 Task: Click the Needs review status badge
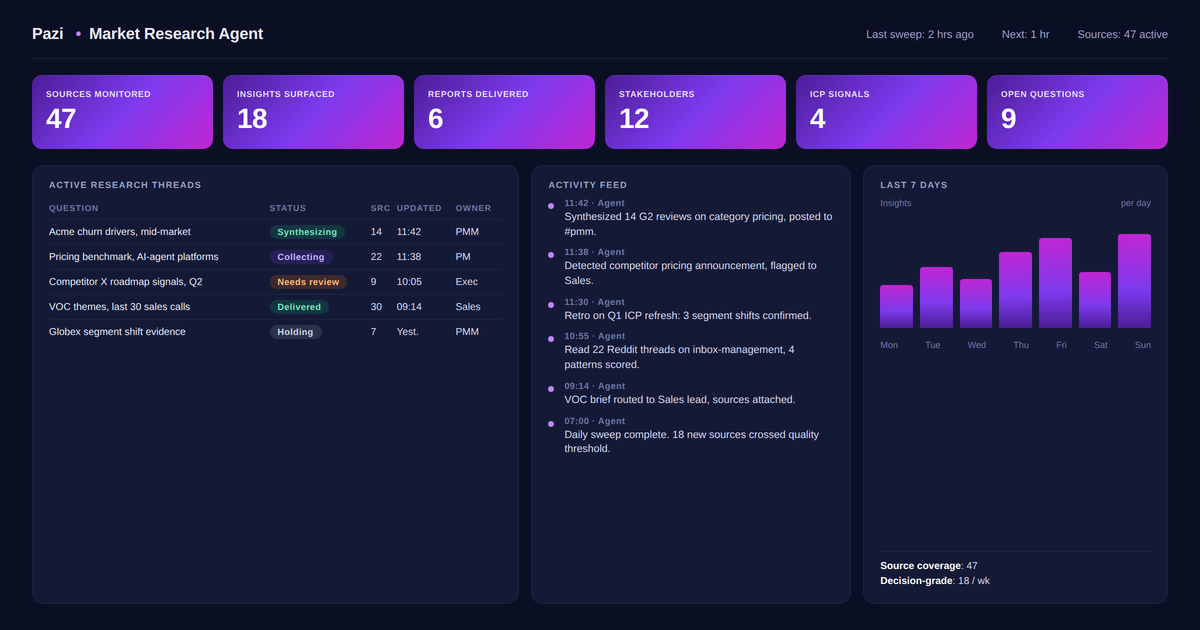tap(308, 282)
